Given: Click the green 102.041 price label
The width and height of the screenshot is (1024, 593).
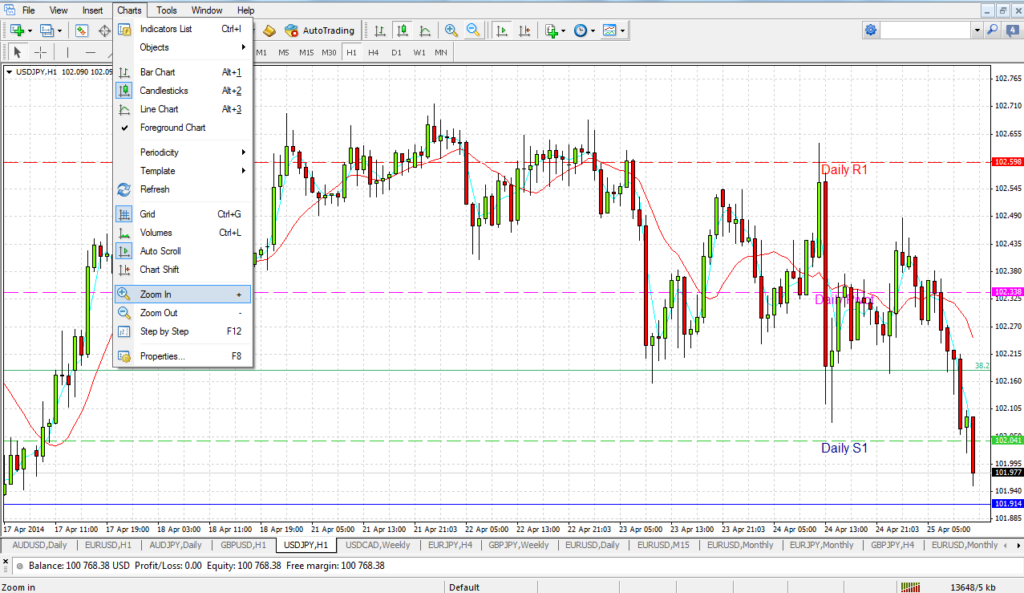Looking at the screenshot, I should coord(1008,440).
